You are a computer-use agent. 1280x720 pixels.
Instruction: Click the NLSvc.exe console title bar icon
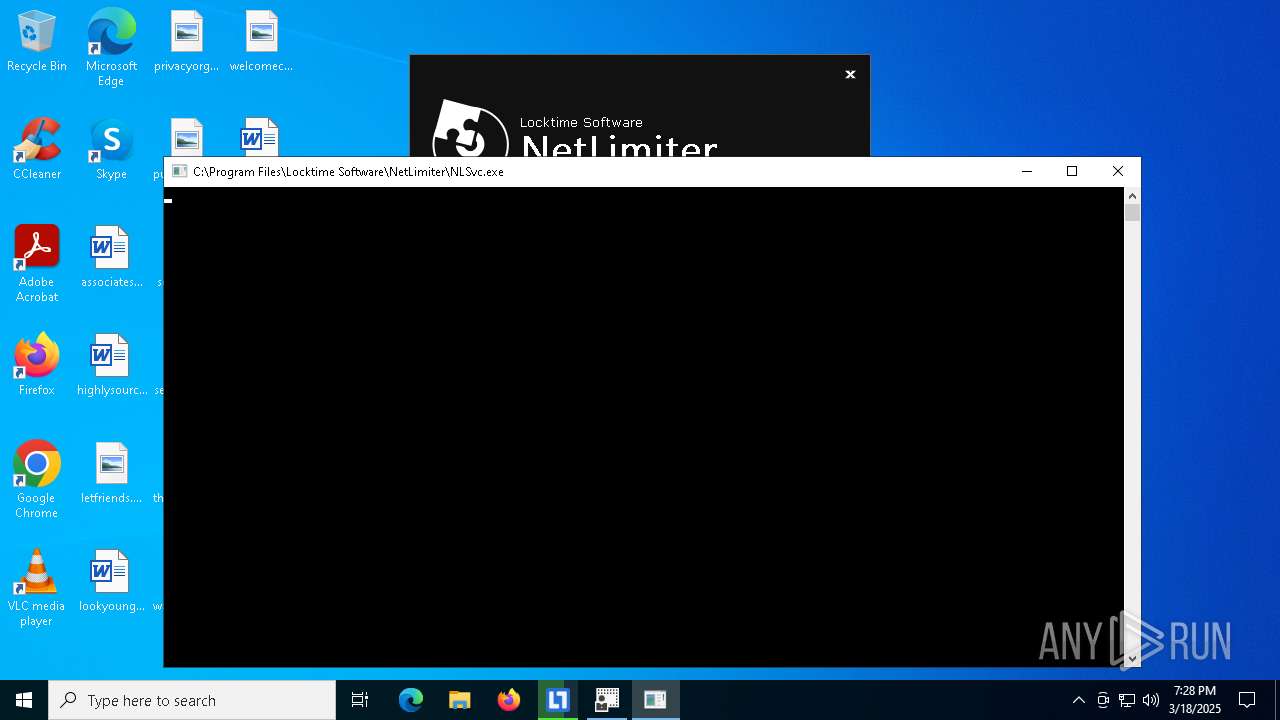(179, 171)
